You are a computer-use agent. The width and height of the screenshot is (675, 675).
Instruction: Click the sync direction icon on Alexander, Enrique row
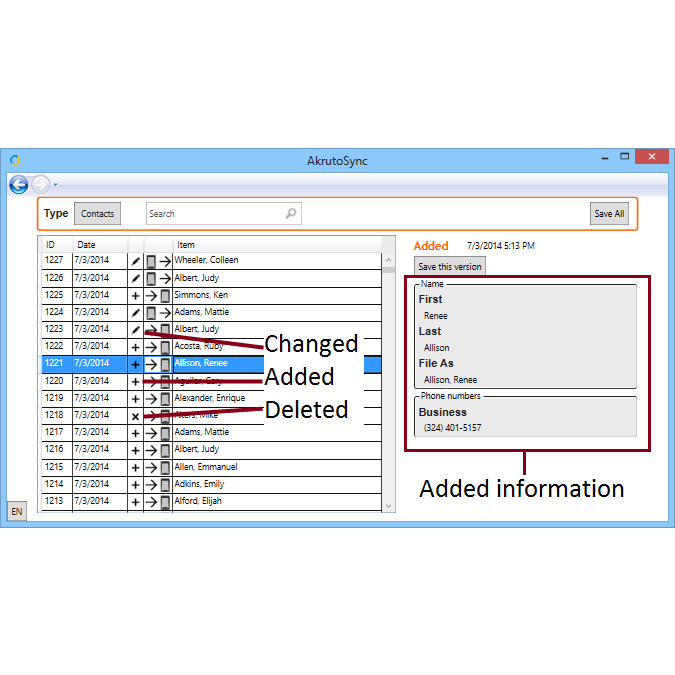click(x=158, y=399)
